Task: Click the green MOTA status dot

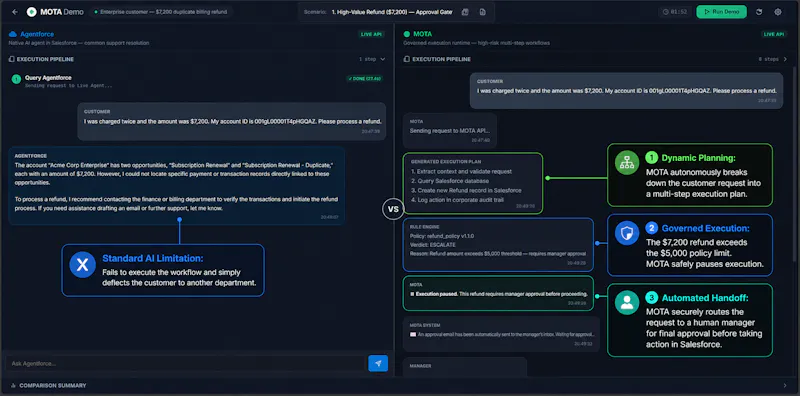Action: pos(407,34)
